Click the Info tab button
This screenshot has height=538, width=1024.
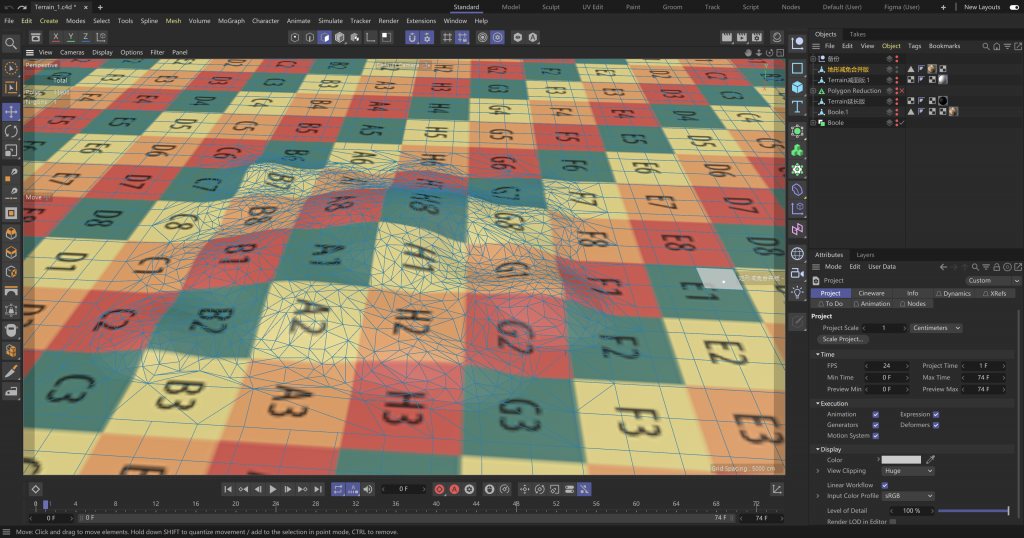coord(912,294)
